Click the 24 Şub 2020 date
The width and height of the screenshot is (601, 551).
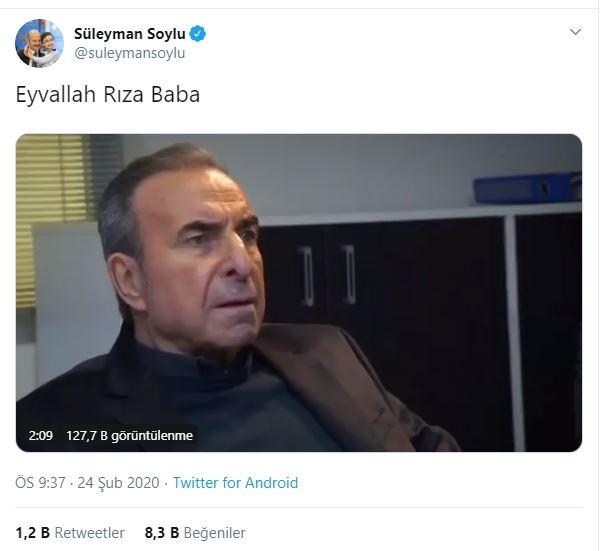118,483
